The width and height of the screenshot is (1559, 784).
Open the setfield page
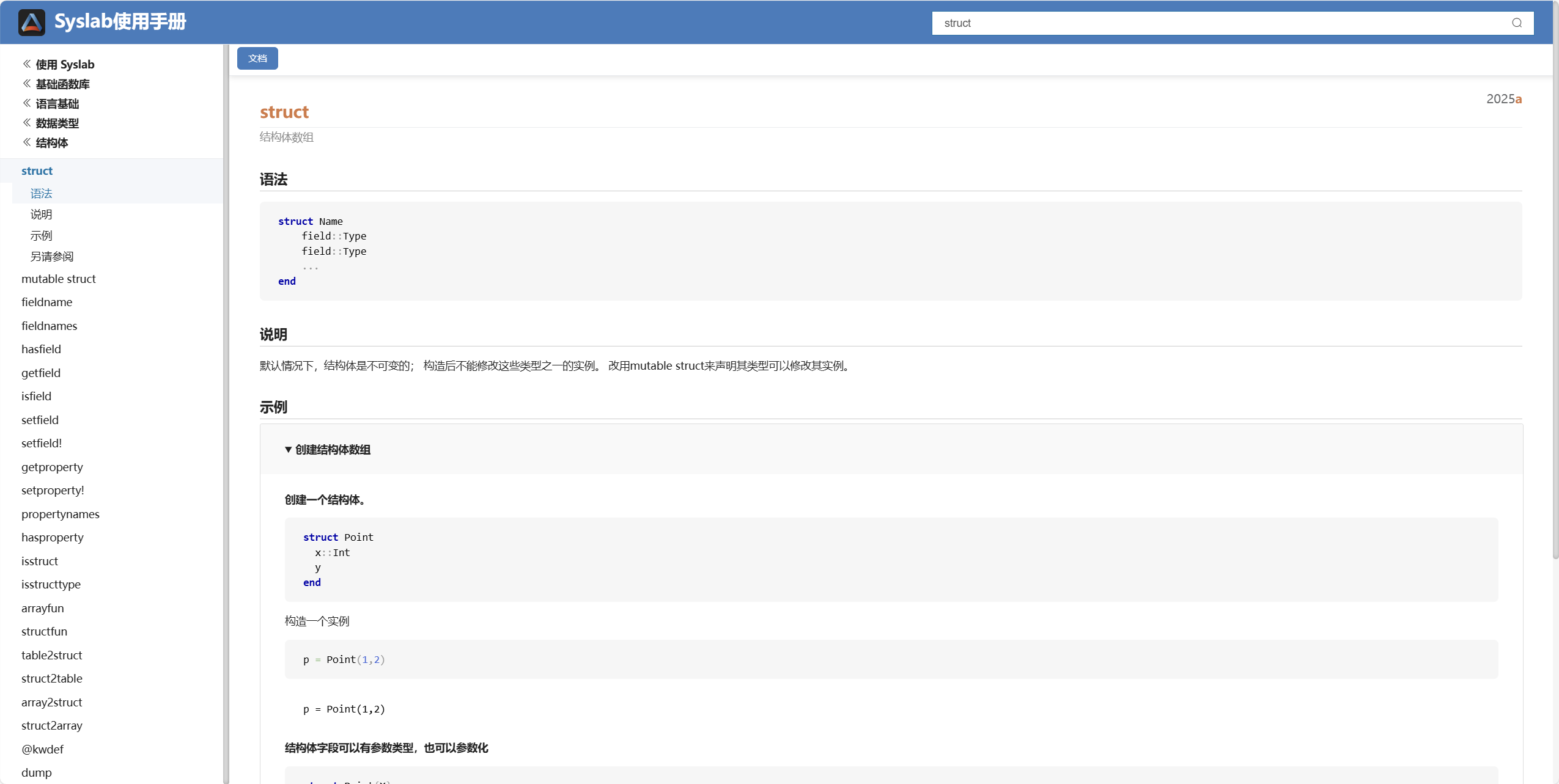tap(40, 420)
